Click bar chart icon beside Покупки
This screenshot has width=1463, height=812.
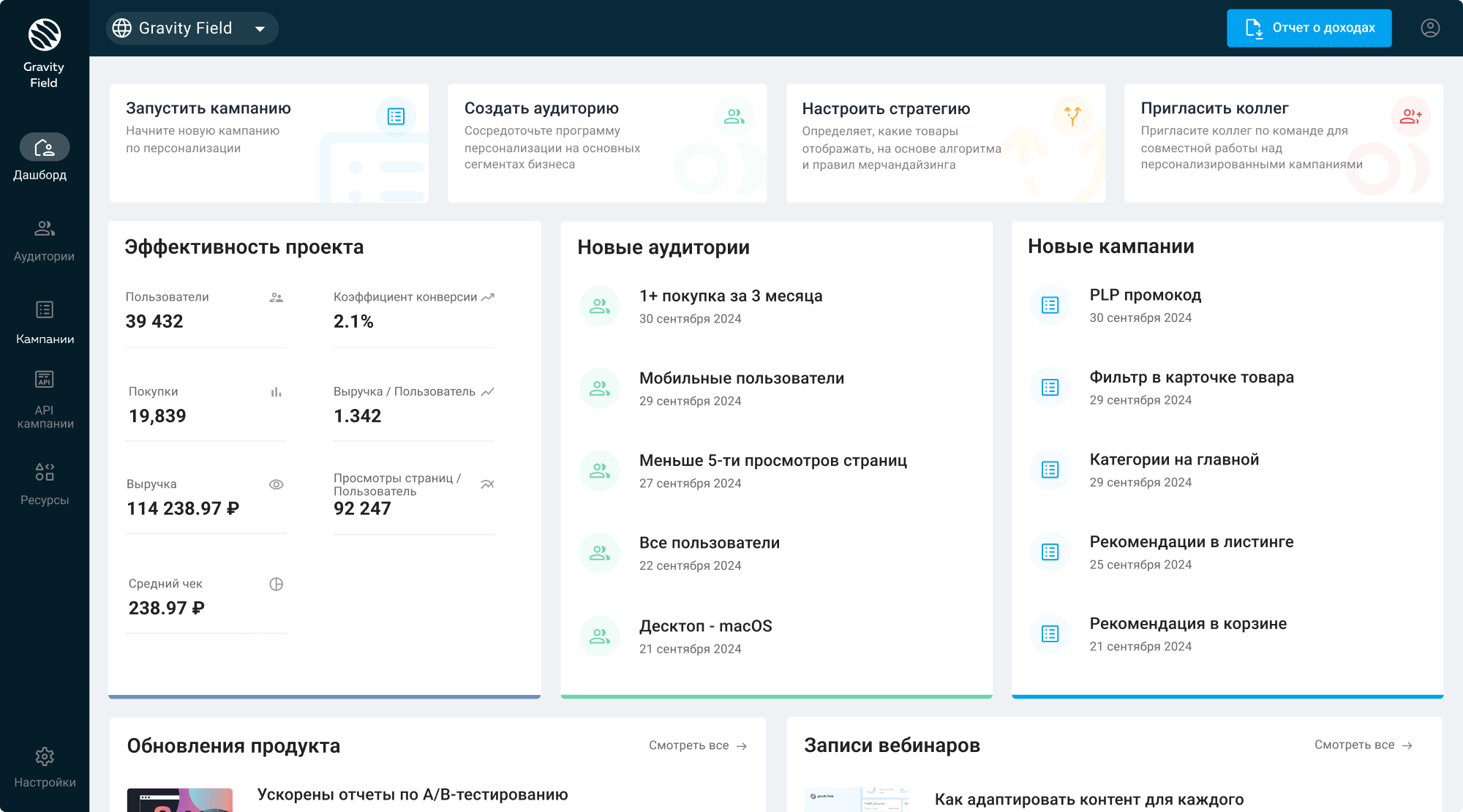click(276, 392)
